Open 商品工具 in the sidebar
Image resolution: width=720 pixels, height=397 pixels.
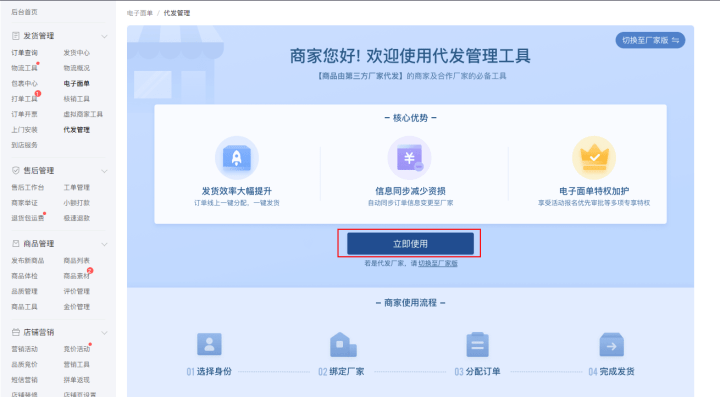click(x=24, y=307)
